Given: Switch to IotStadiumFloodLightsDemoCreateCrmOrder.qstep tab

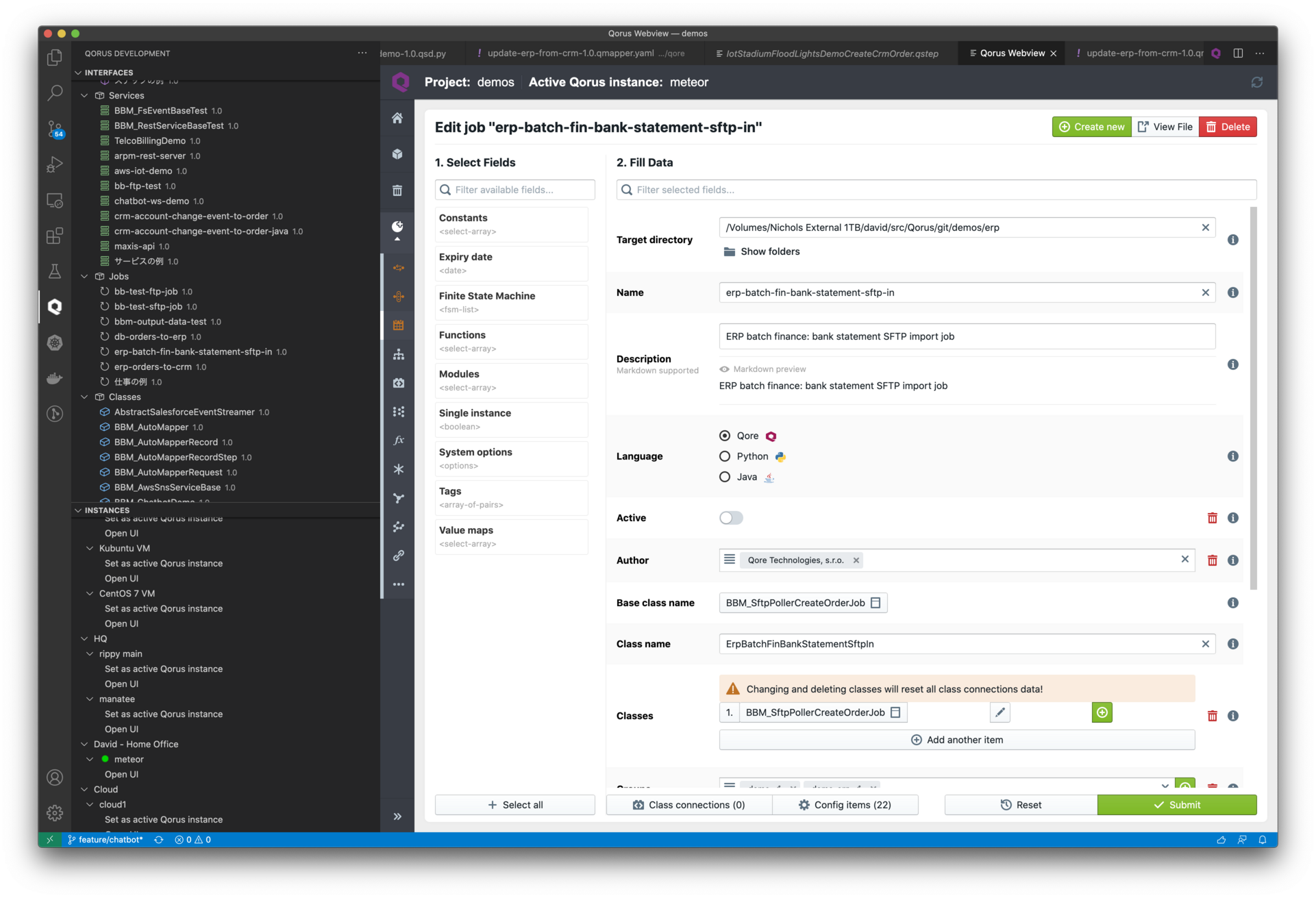Looking at the screenshot, I should pyautogui.click(x=831, y=53).
